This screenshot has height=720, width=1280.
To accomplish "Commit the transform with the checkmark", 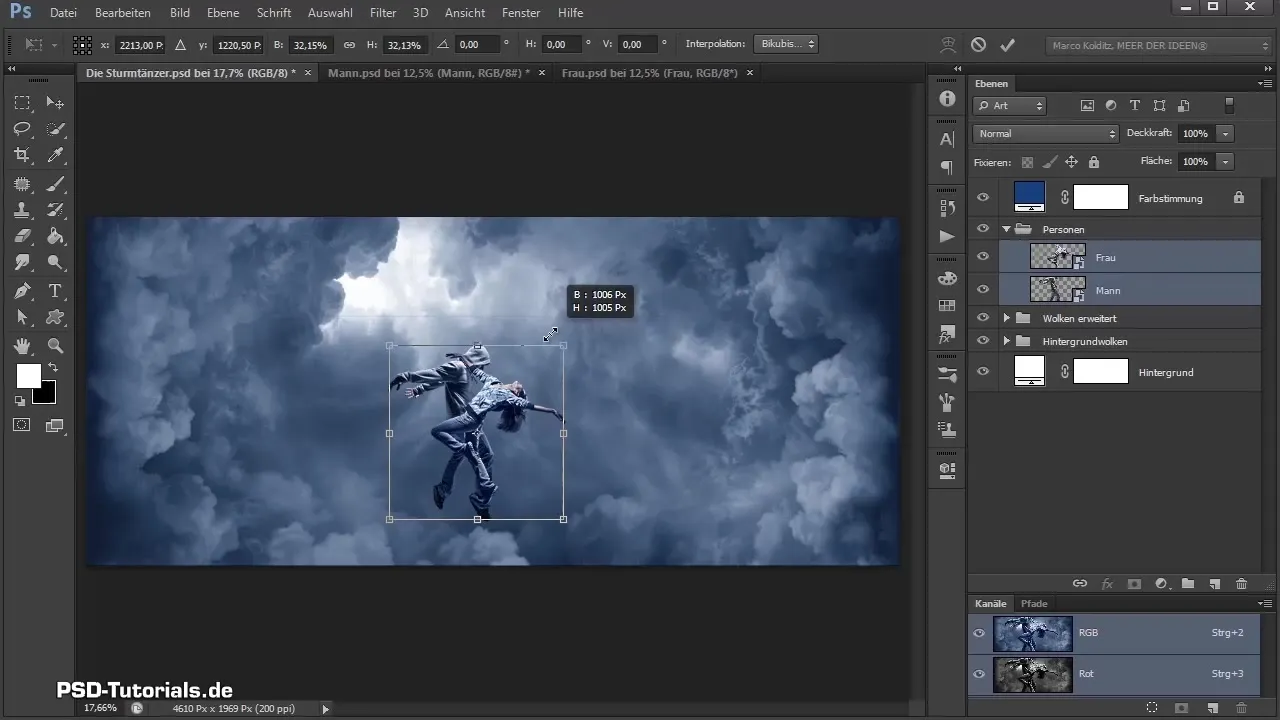I will [1008, 45].
